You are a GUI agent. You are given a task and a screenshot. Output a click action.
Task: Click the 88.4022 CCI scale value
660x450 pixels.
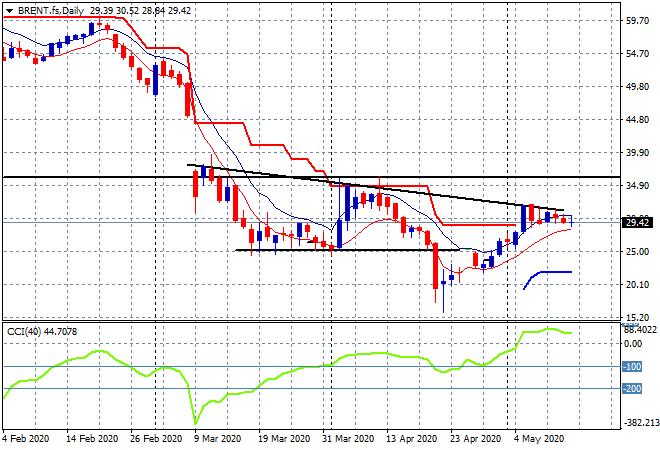click(640, 327)
